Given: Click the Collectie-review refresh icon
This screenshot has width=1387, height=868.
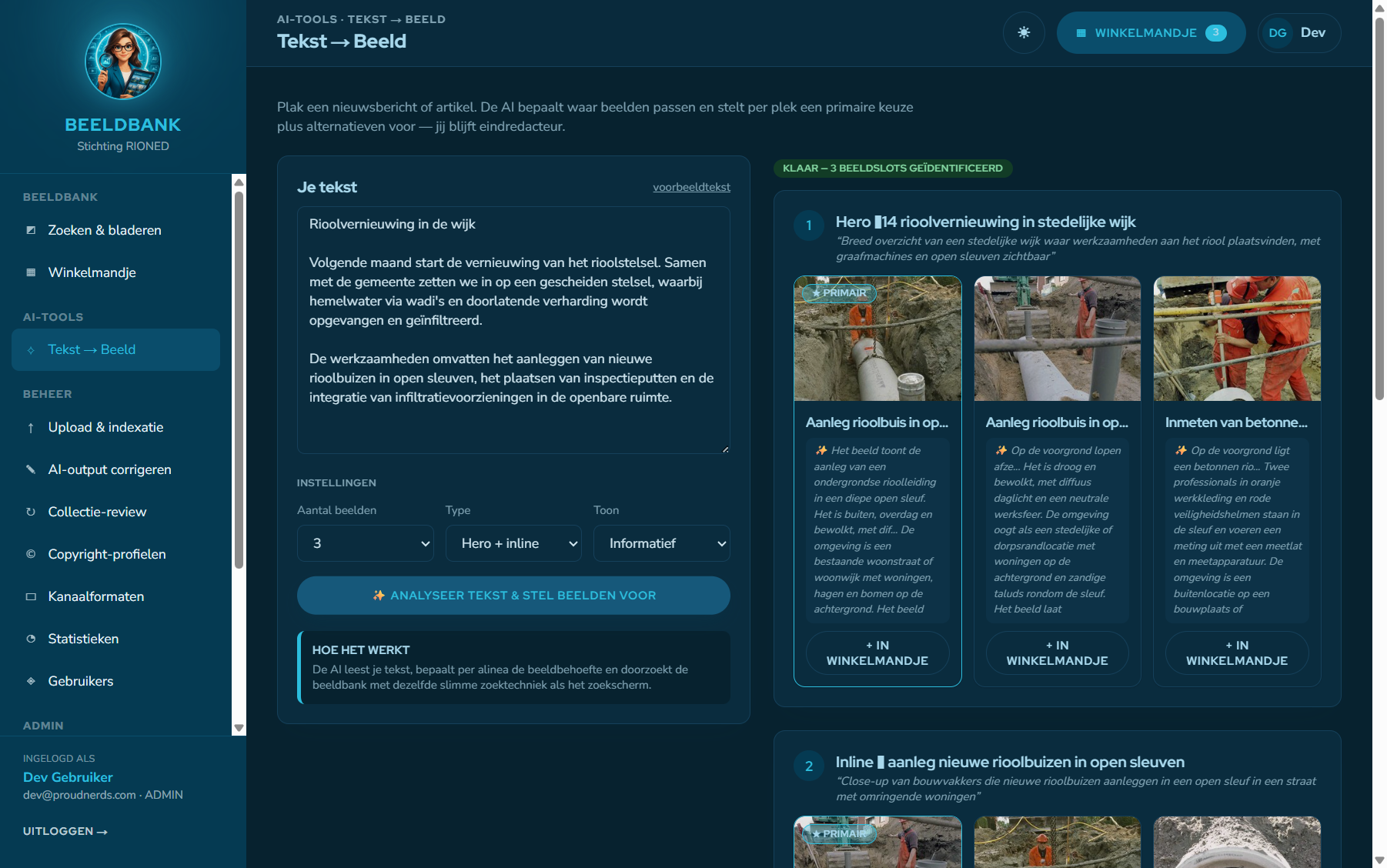Looking at the screenshot, I should point(31,512).
